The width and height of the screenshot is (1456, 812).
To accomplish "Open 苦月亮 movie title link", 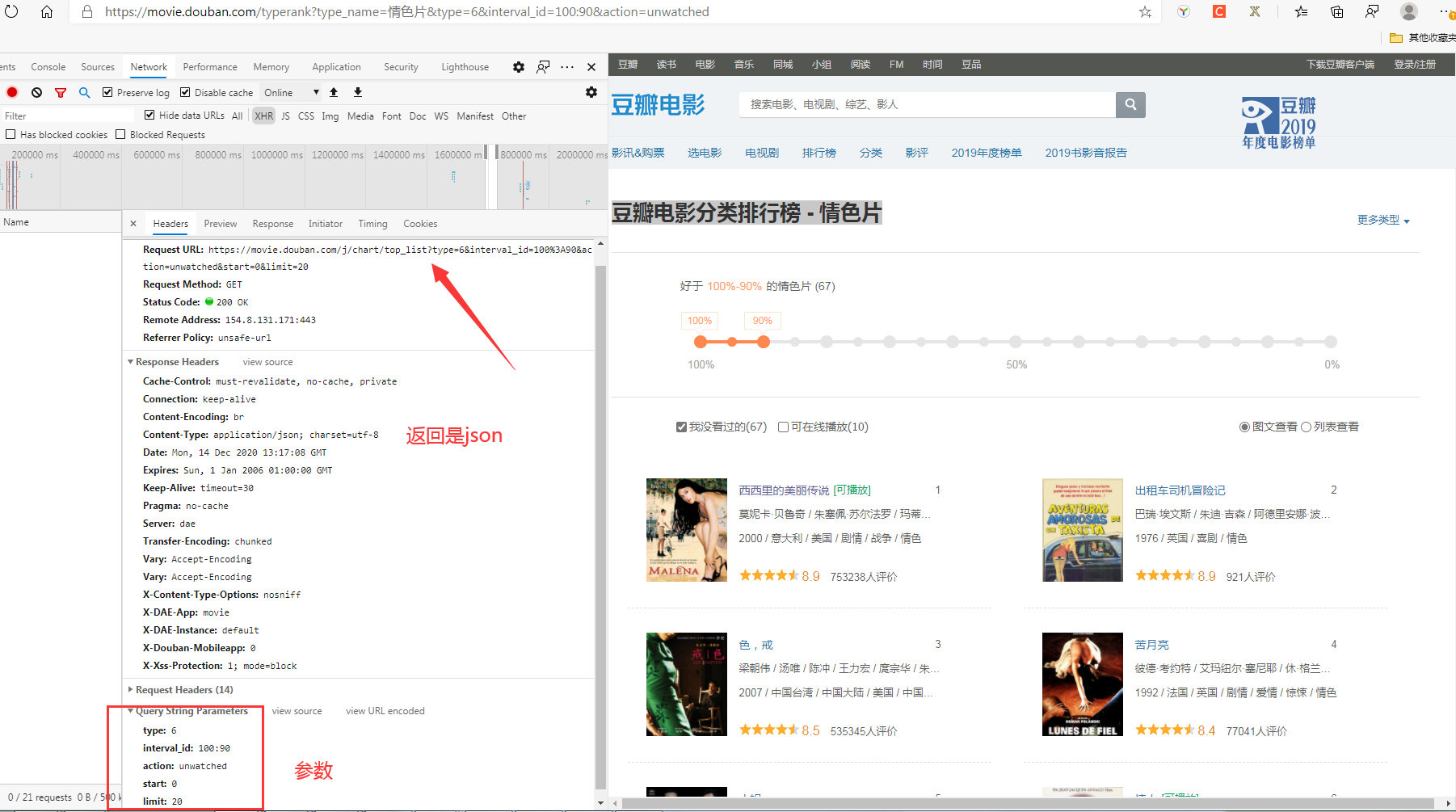I will click(1151, 645).
